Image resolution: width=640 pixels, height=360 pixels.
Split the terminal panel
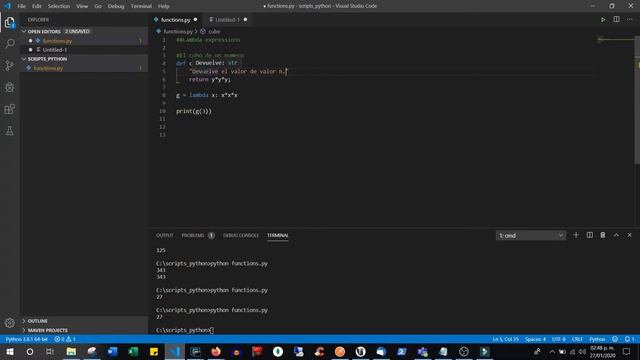click(589, 235)
